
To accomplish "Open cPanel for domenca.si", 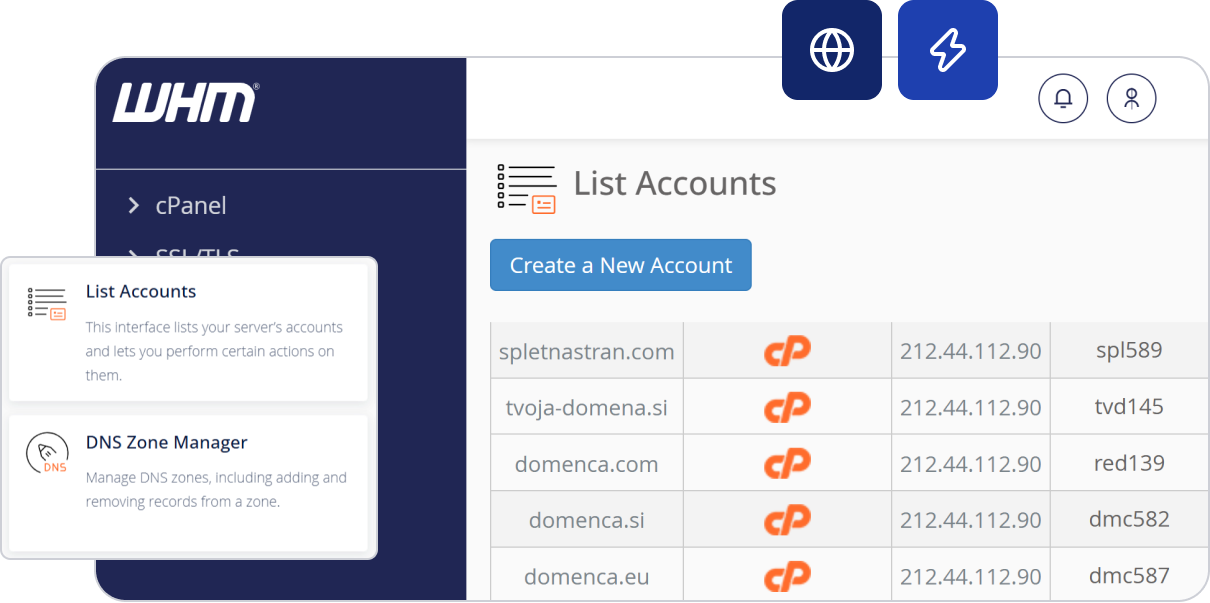I will point(787,520).
